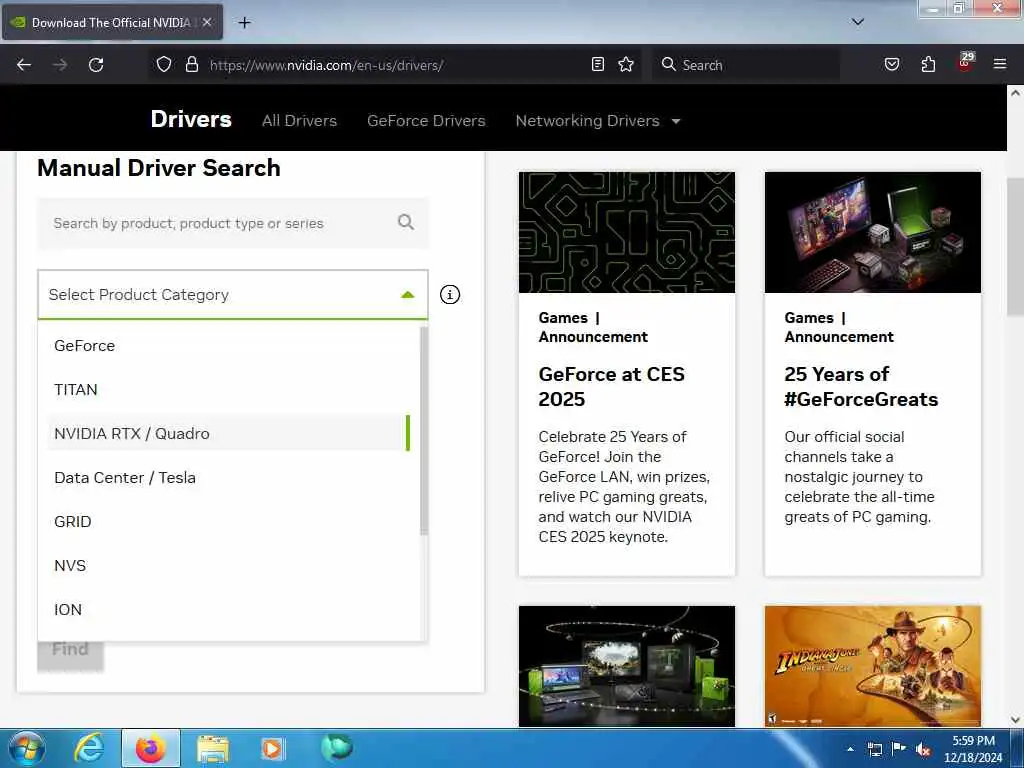
Task: List all tabs via the chevron button
Action: (x=857, y=22)
